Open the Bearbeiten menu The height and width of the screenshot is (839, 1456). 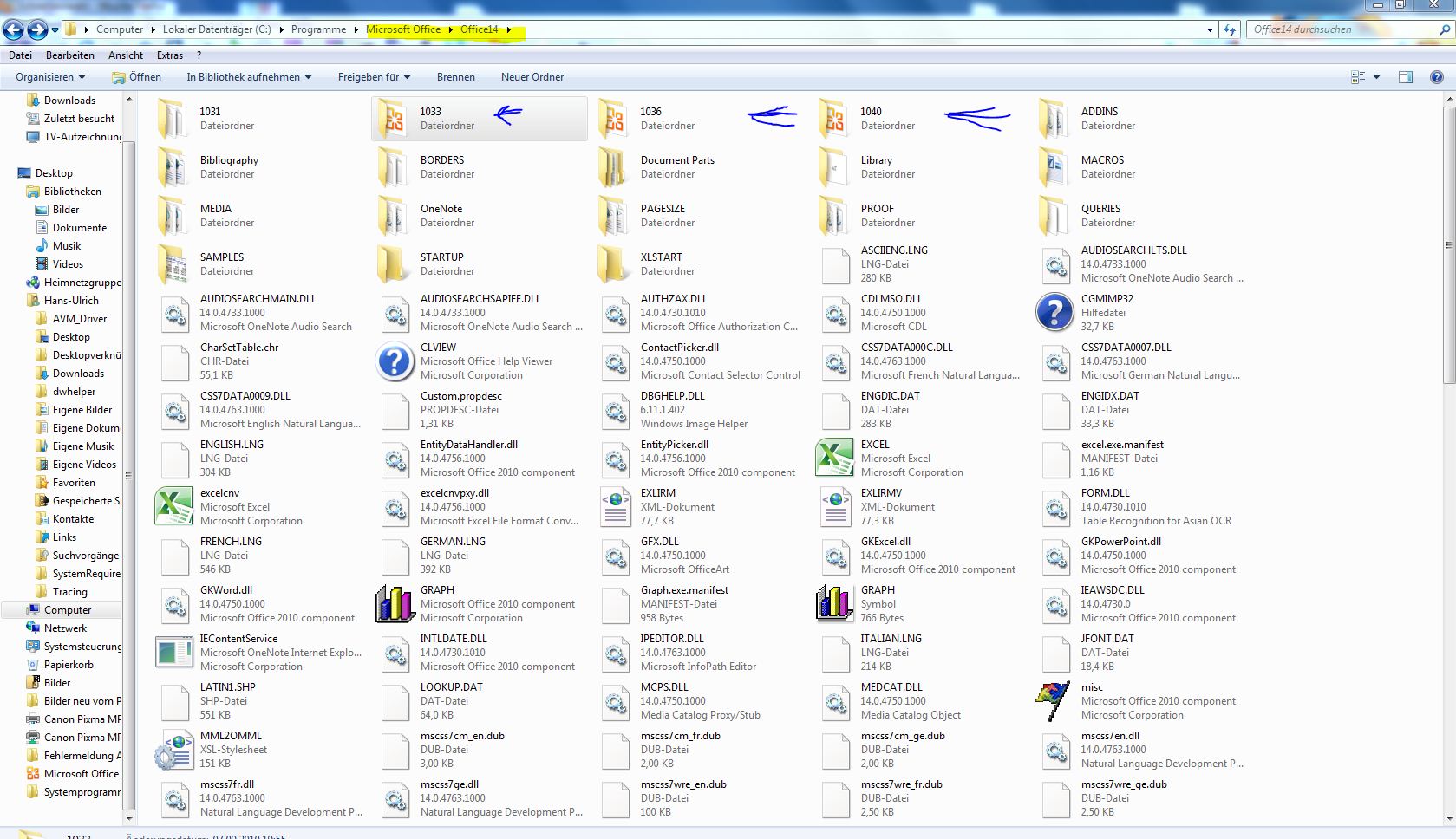point(70,55)
